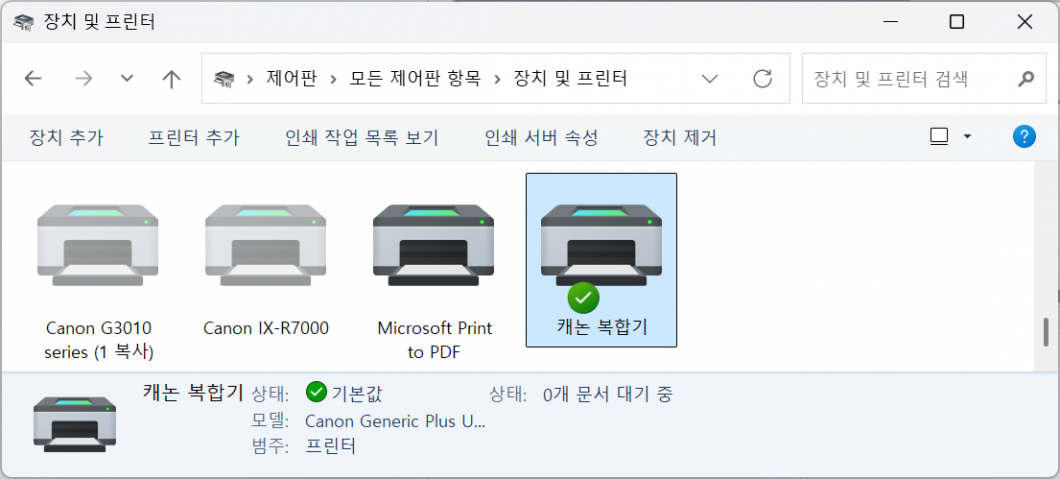Open the view options dropdown arrow
This screenshot has width=1060, height=479.
967,137
